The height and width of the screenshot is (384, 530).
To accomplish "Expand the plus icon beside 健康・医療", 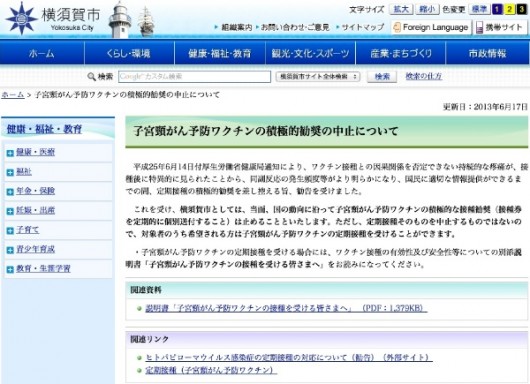I will (10, 153).
